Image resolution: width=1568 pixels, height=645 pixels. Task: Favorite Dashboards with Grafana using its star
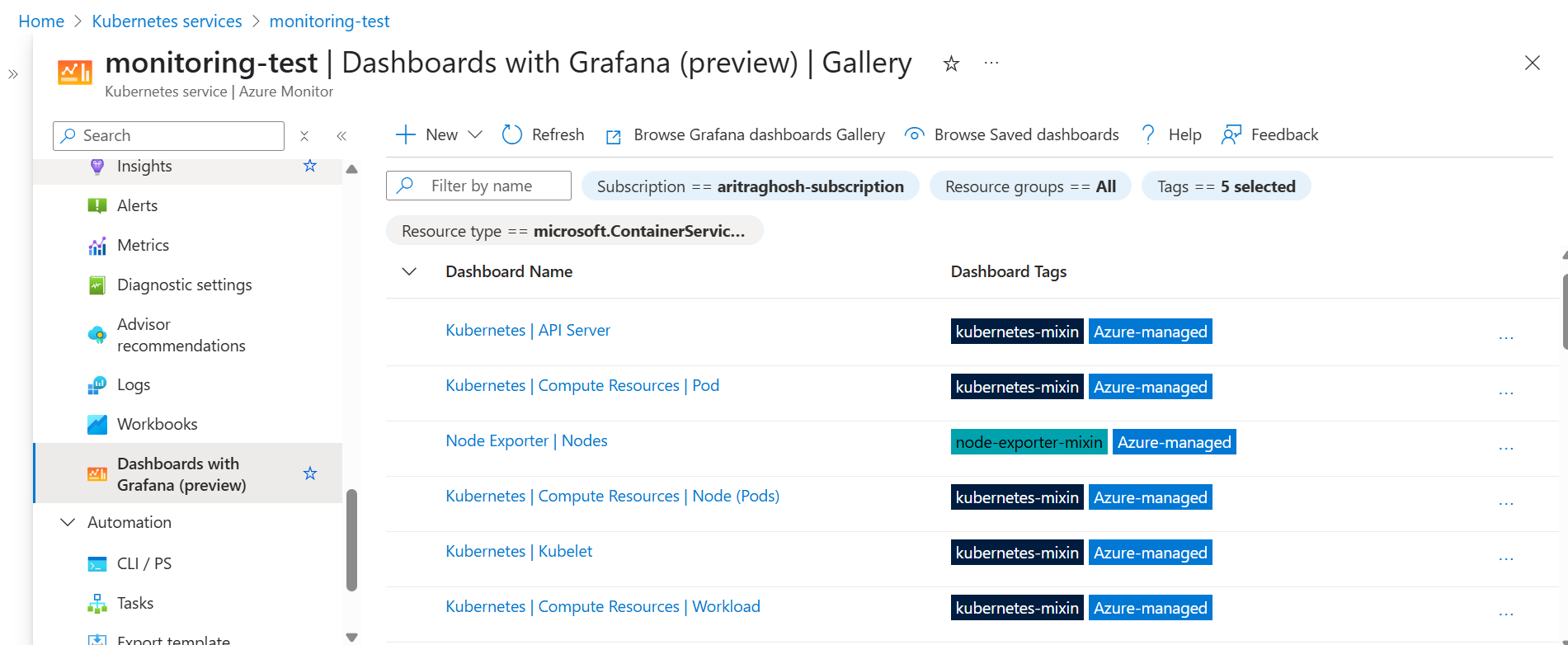(310, 473)
